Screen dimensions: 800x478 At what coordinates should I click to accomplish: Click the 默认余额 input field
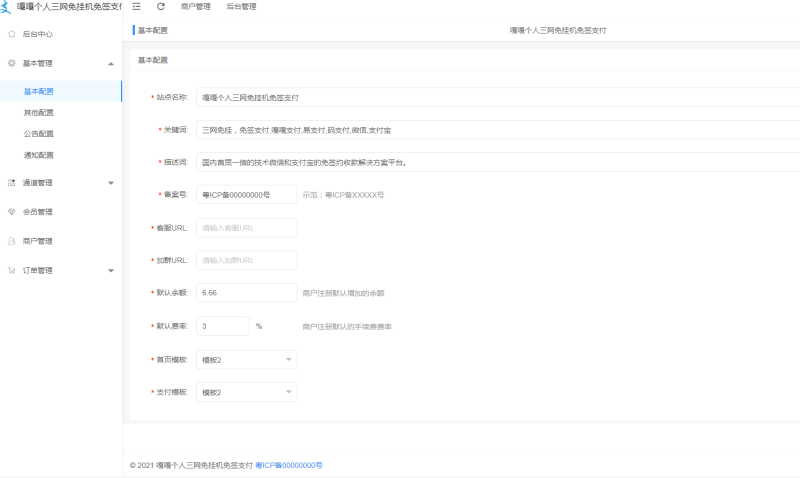point(246,293)
